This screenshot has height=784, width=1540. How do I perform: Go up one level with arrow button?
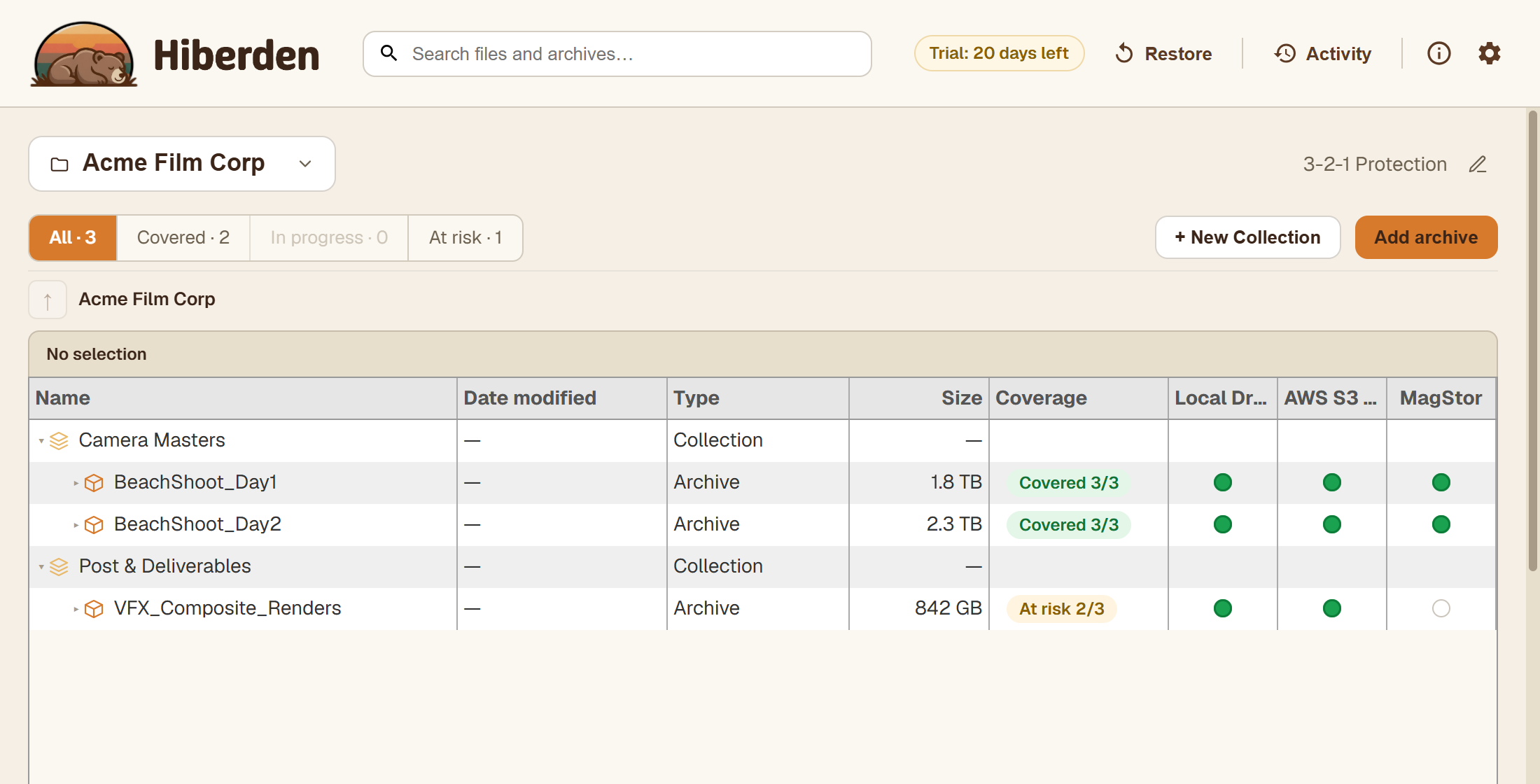coord(48,300)
